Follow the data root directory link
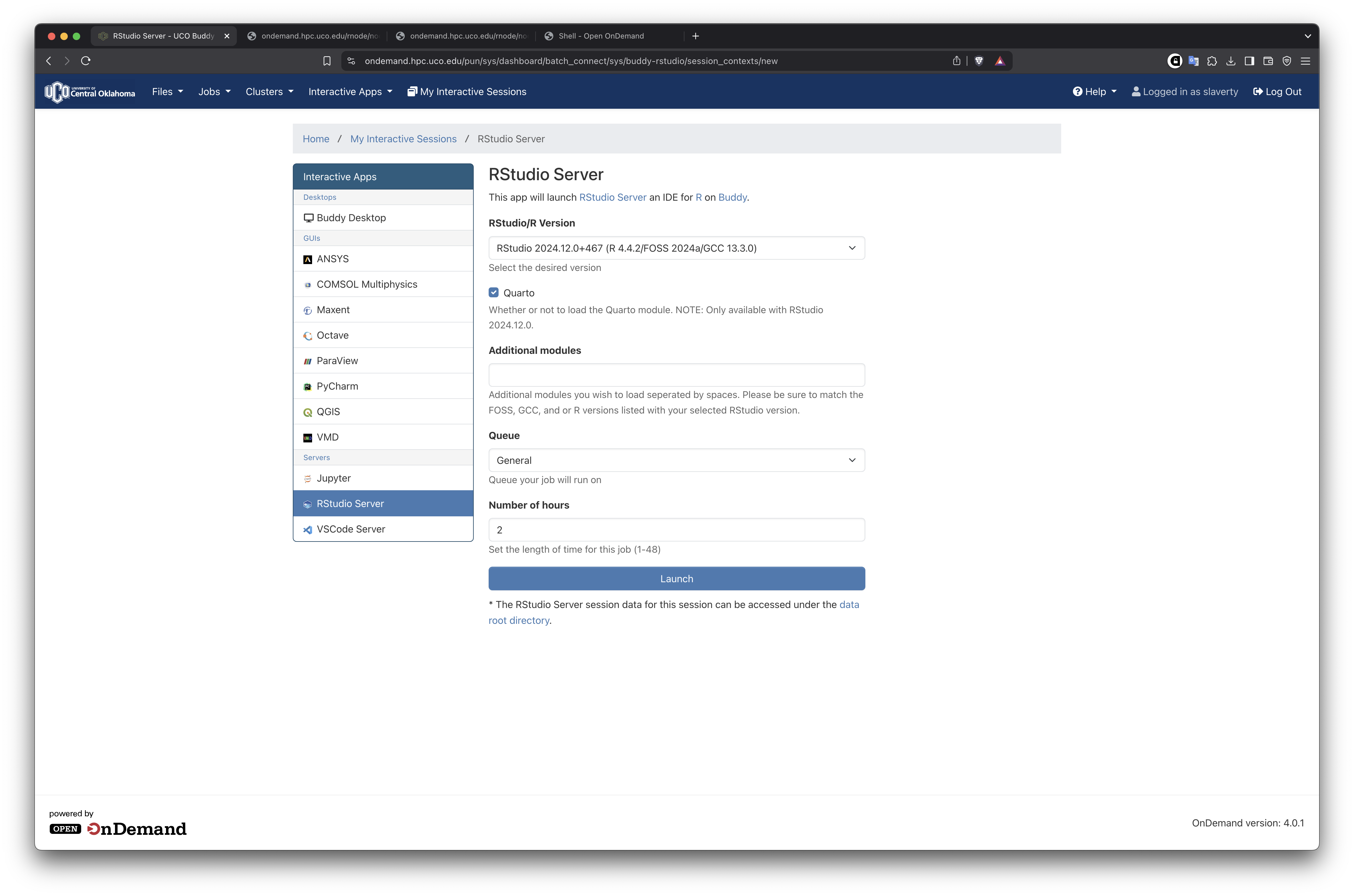 click(518, 620)
